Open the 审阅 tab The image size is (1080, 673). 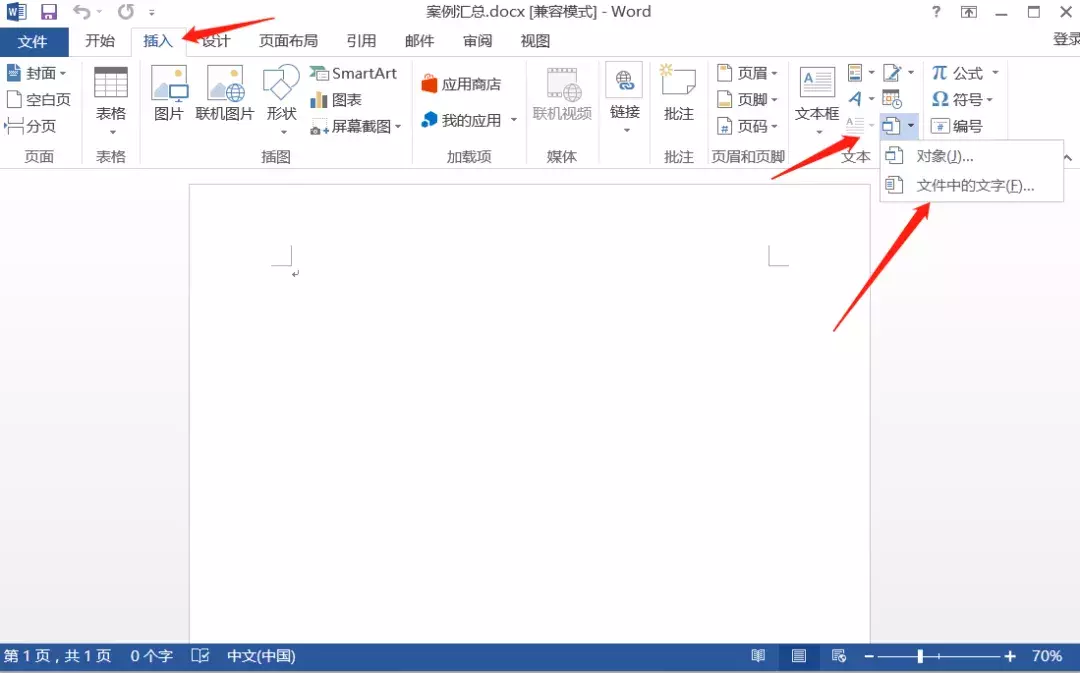pos(477,41)
